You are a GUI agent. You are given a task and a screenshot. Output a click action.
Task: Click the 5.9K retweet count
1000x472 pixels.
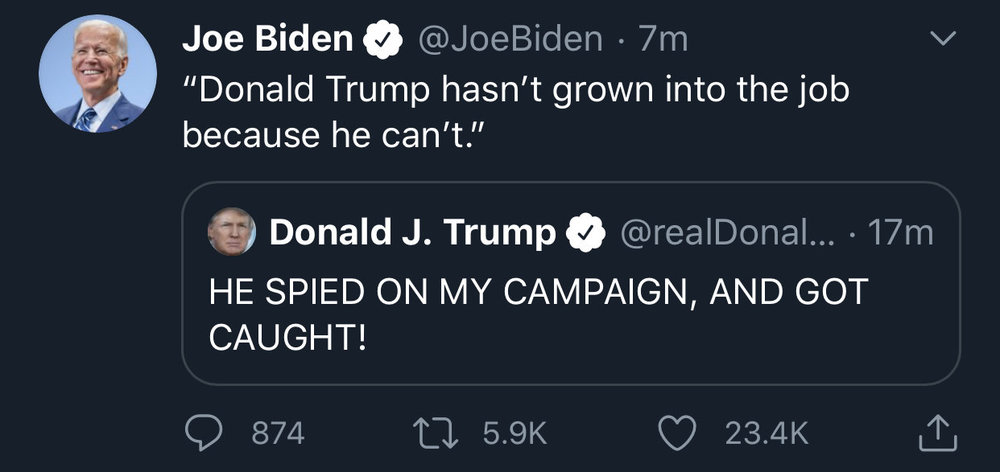[x=515, y=432]
